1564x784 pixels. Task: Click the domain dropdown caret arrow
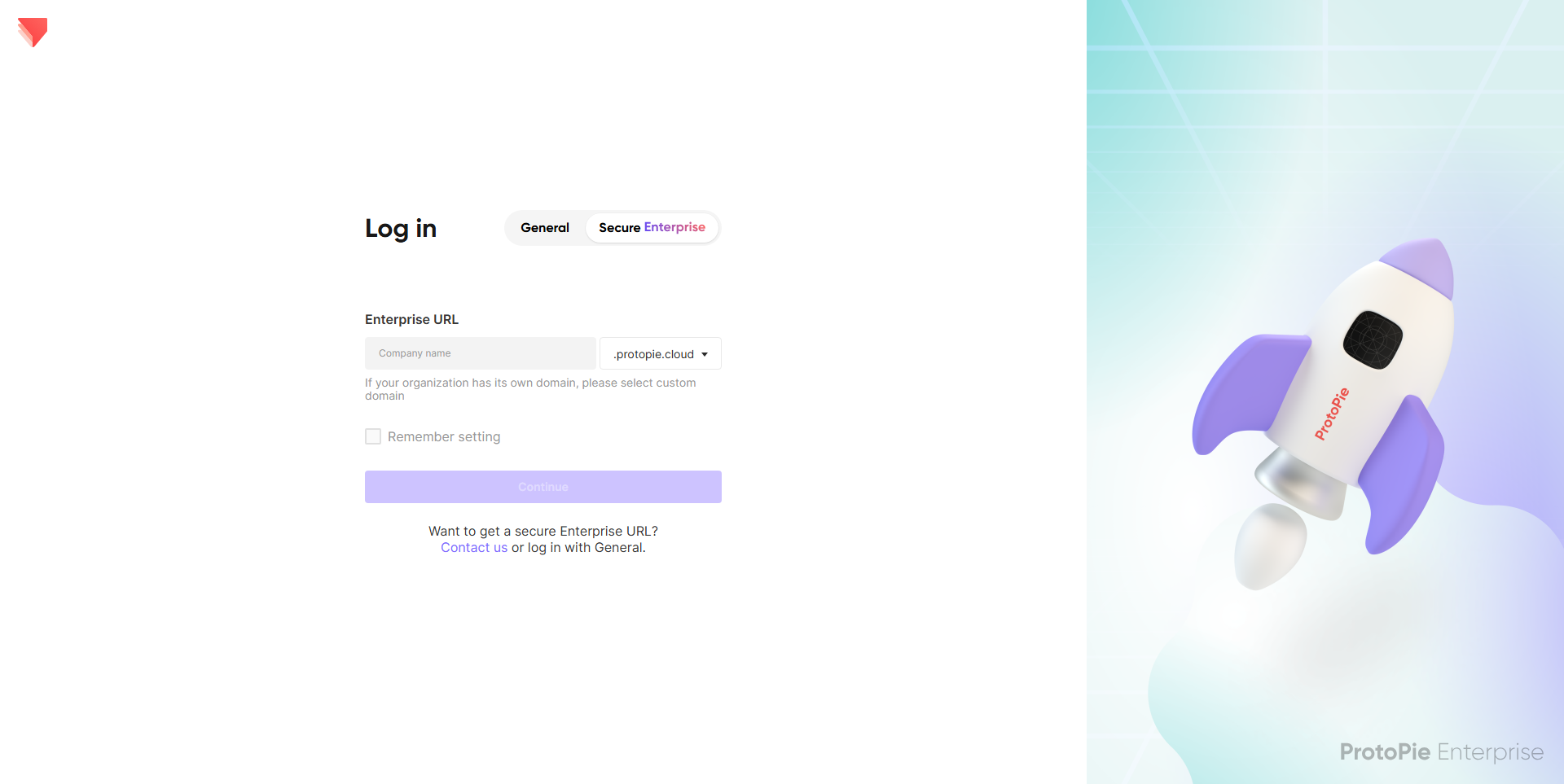pos(705,354)
